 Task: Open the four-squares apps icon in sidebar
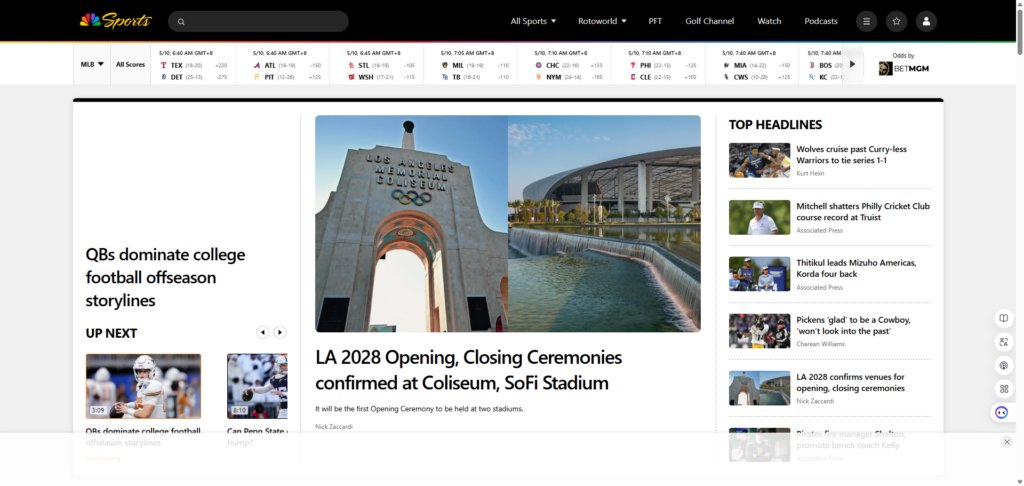(x=1004, y=389)
